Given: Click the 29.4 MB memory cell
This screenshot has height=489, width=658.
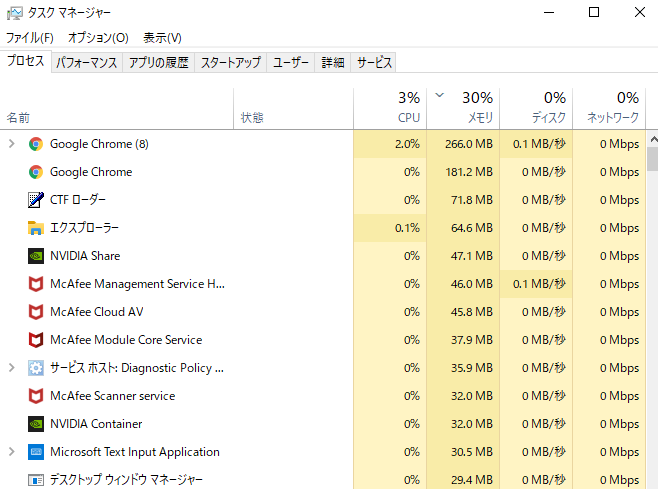Looking at the screenshot, I should 463,480.
